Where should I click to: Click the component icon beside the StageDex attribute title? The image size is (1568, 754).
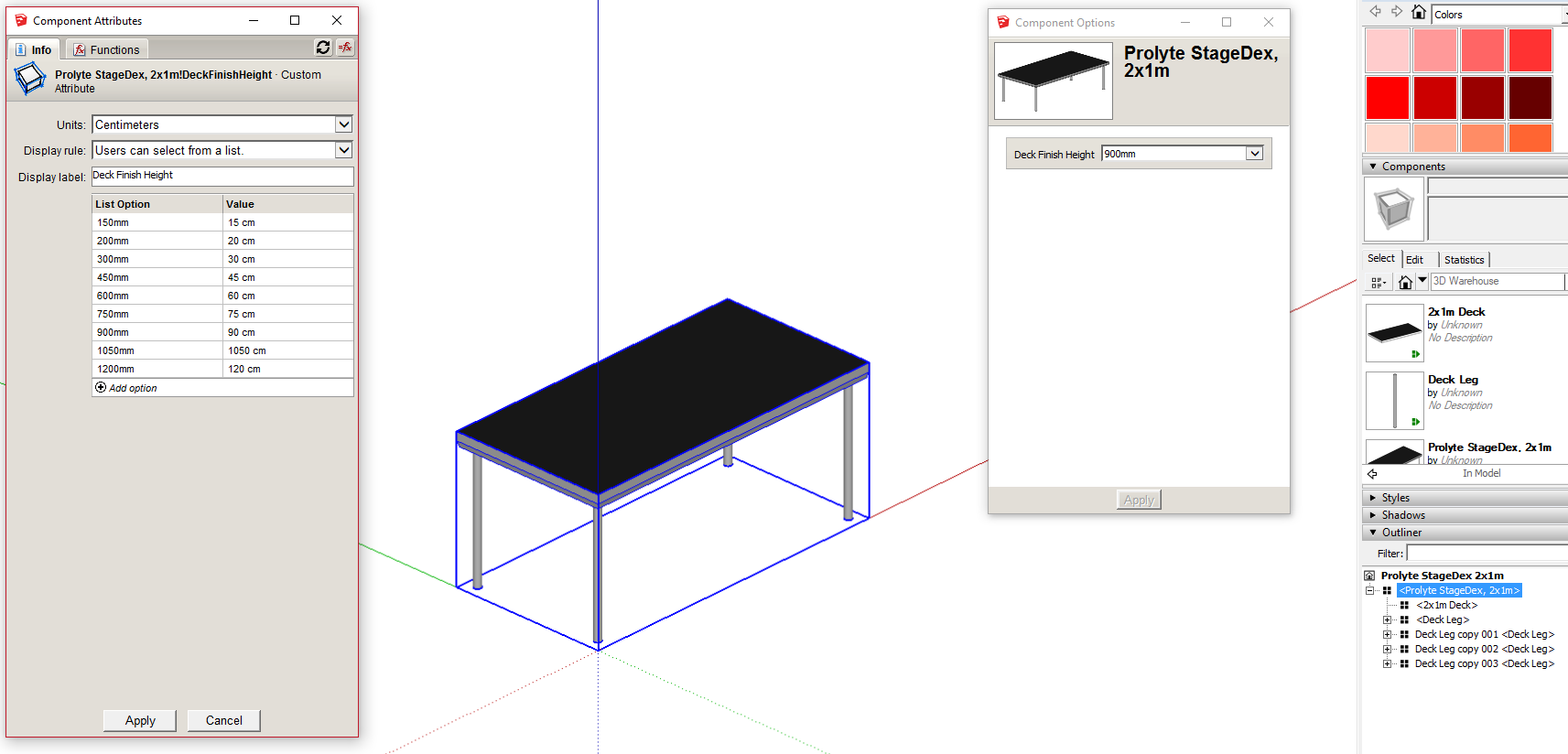pyautogui.click(x=30, y=79)
